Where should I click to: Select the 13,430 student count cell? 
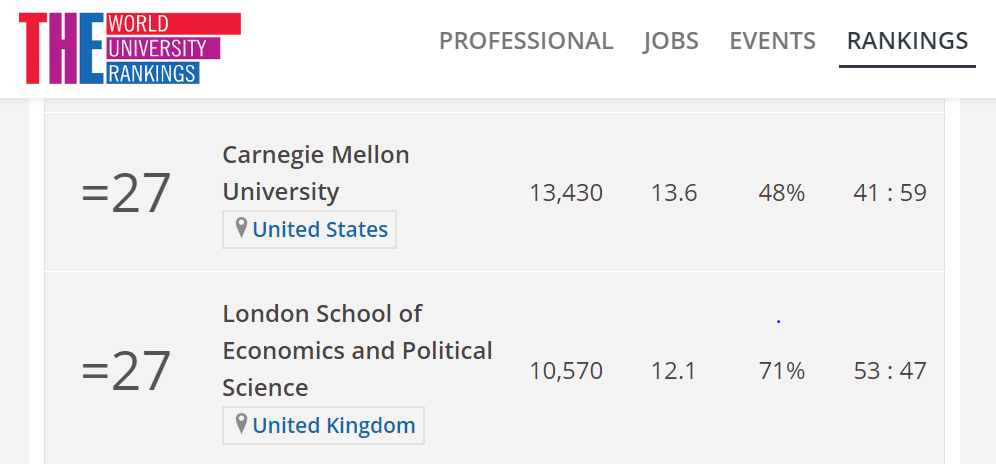click(x=566, y=193)
